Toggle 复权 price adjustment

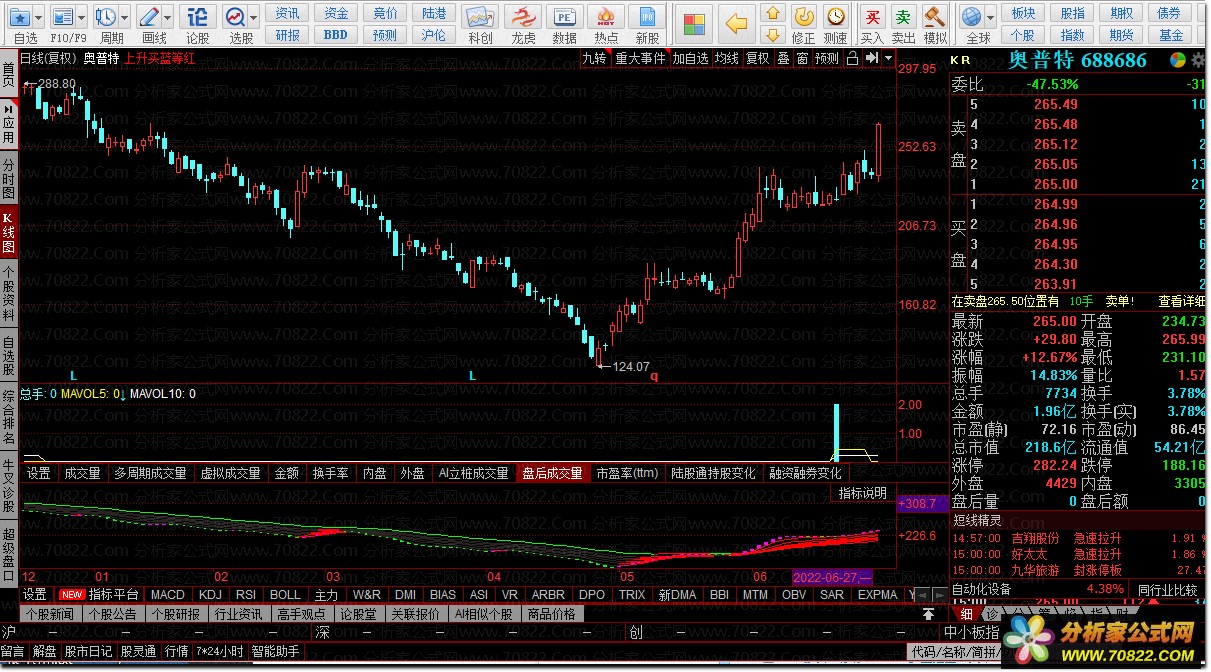[758, 58]
